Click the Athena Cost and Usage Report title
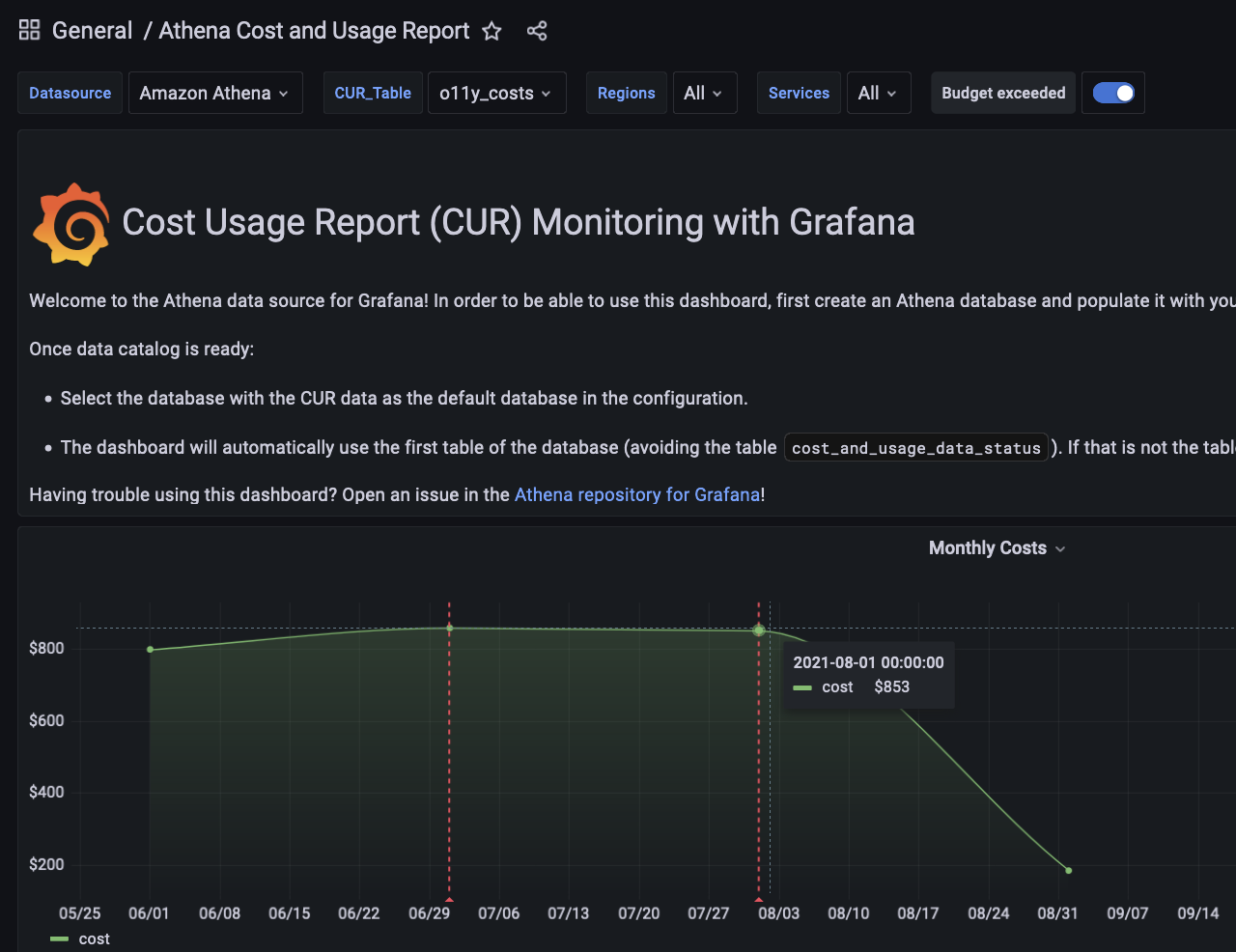 tap(314, 31)
